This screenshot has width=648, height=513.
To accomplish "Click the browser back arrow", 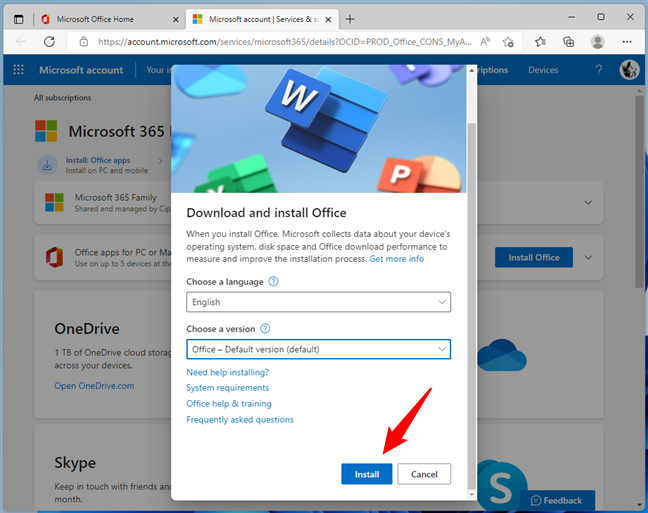I will coord(21,41).
